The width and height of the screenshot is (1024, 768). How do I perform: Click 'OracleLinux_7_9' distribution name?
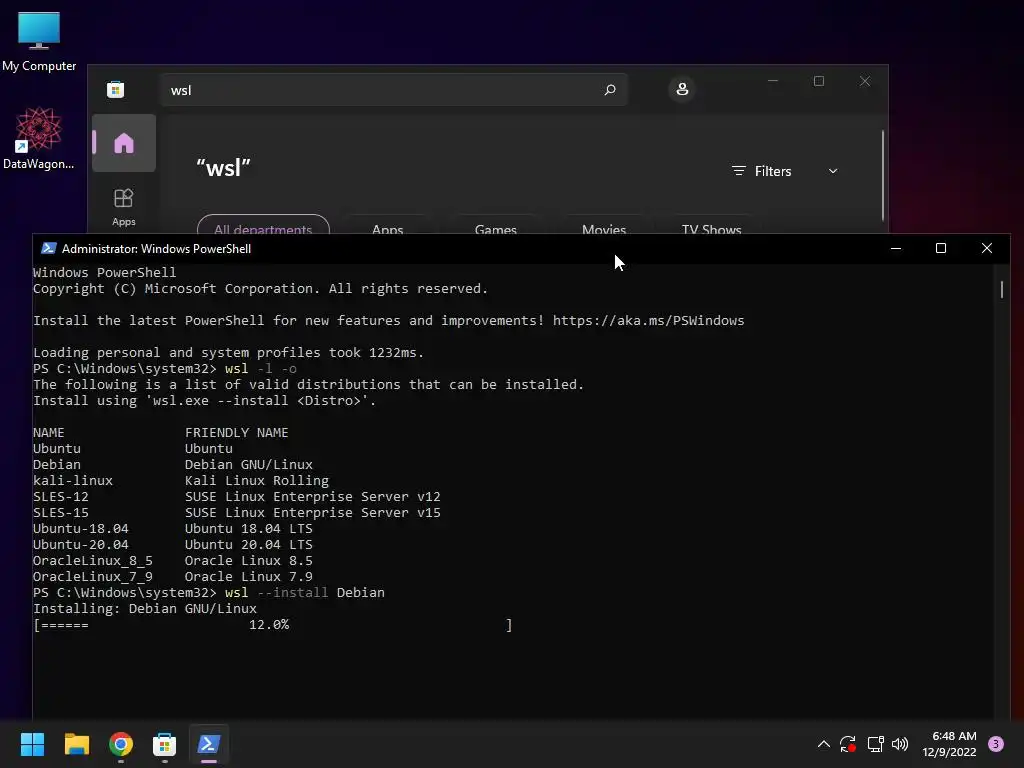(x=93, y=577)
